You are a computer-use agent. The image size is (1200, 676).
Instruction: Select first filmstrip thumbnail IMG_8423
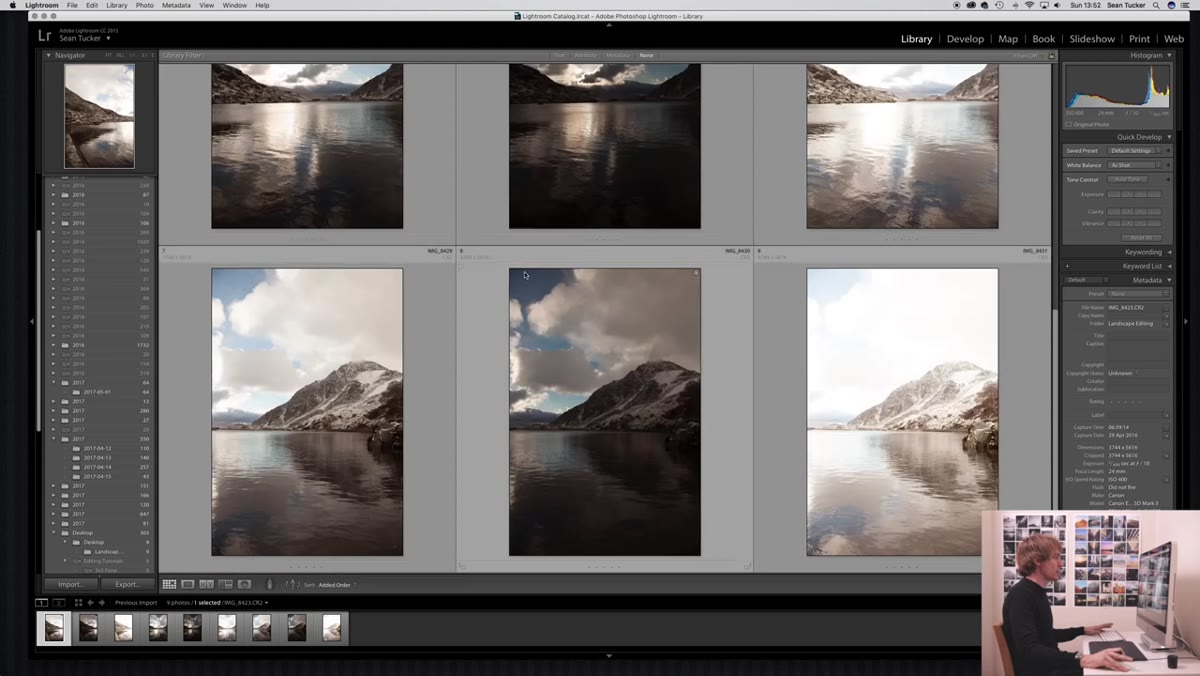(54, 627)
